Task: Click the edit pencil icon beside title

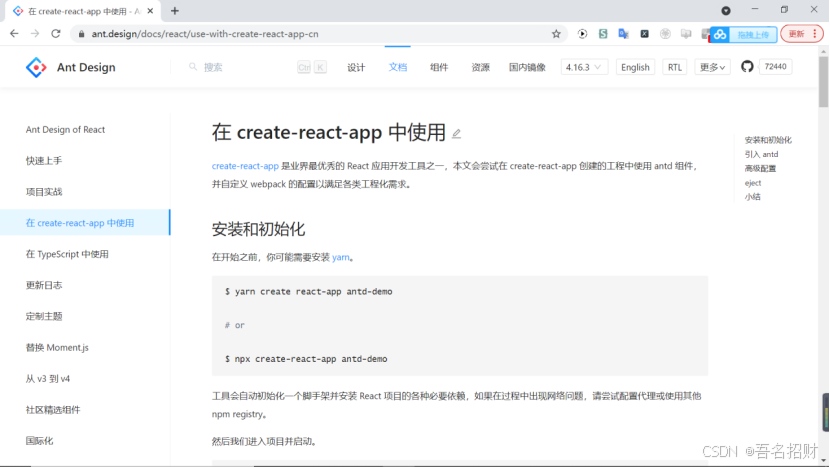Action: tap(456, 134)
